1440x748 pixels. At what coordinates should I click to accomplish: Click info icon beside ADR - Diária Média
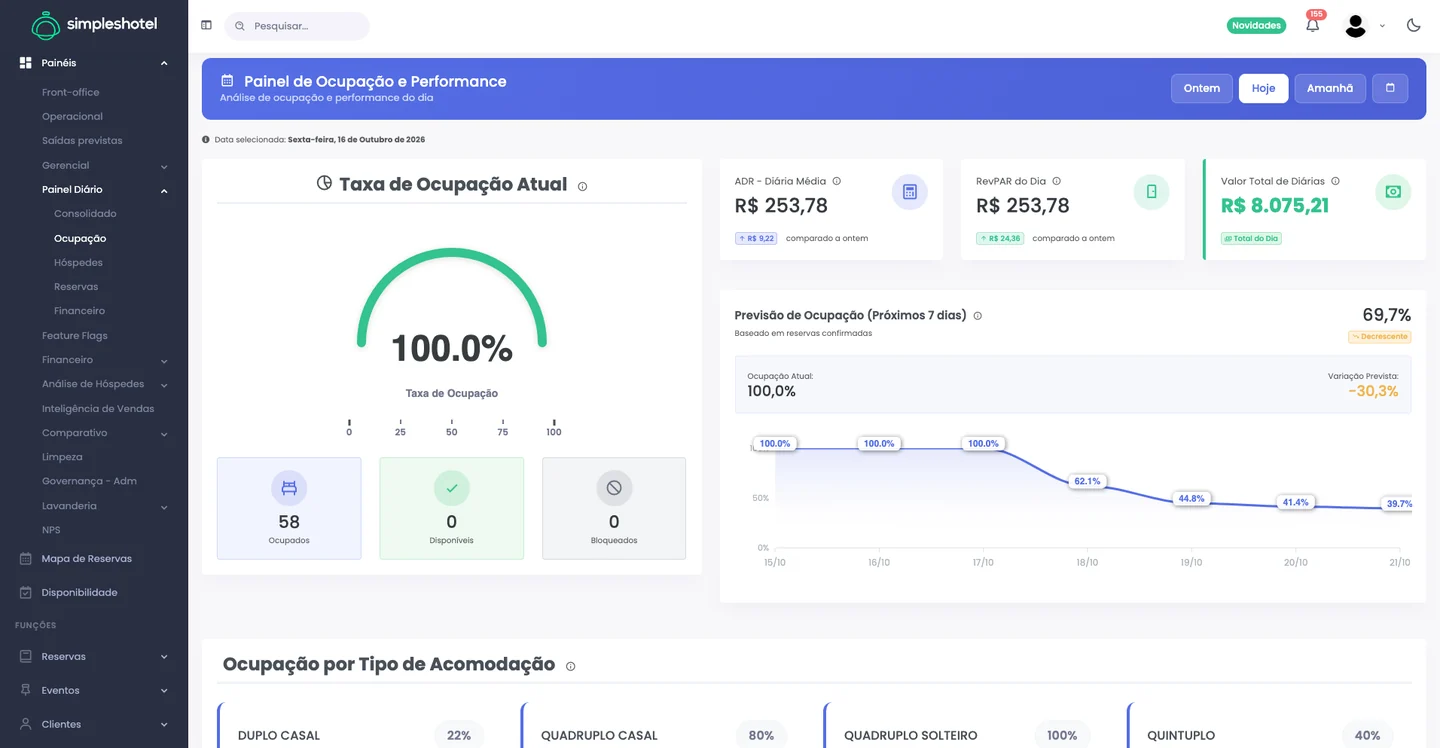coord(836,181)
